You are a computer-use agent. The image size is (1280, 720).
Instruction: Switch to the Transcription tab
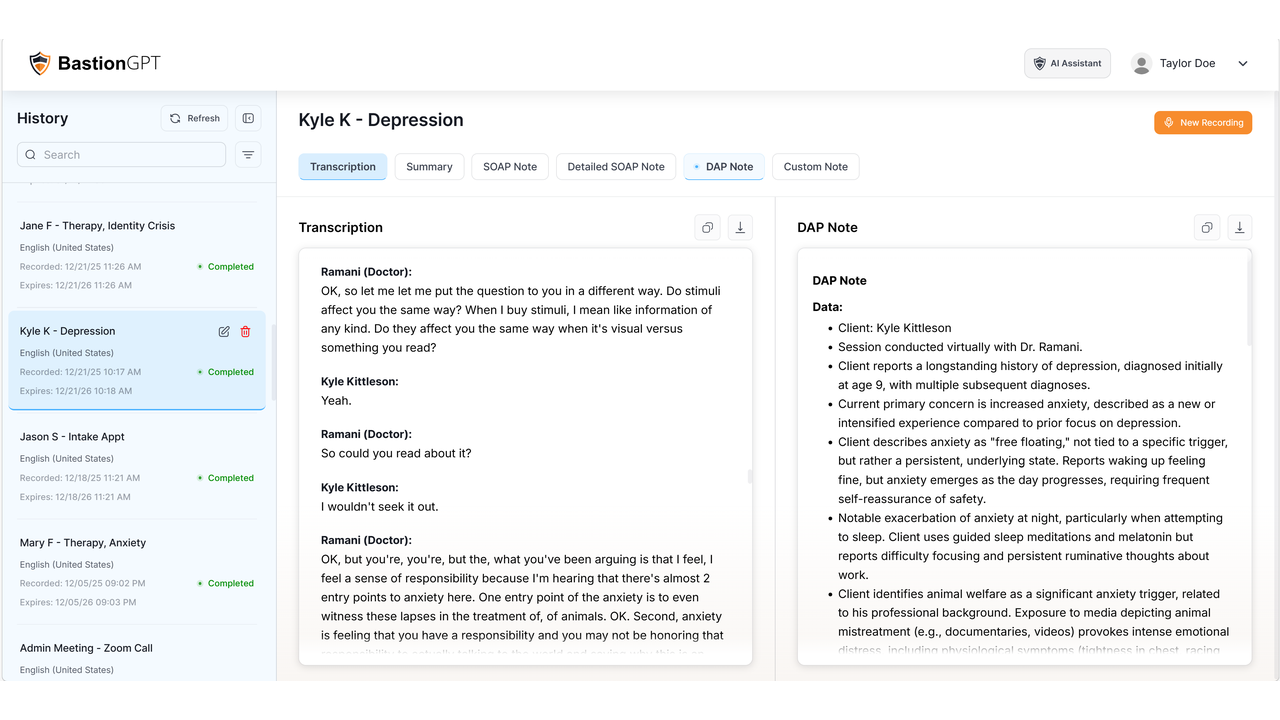[343, 167]
